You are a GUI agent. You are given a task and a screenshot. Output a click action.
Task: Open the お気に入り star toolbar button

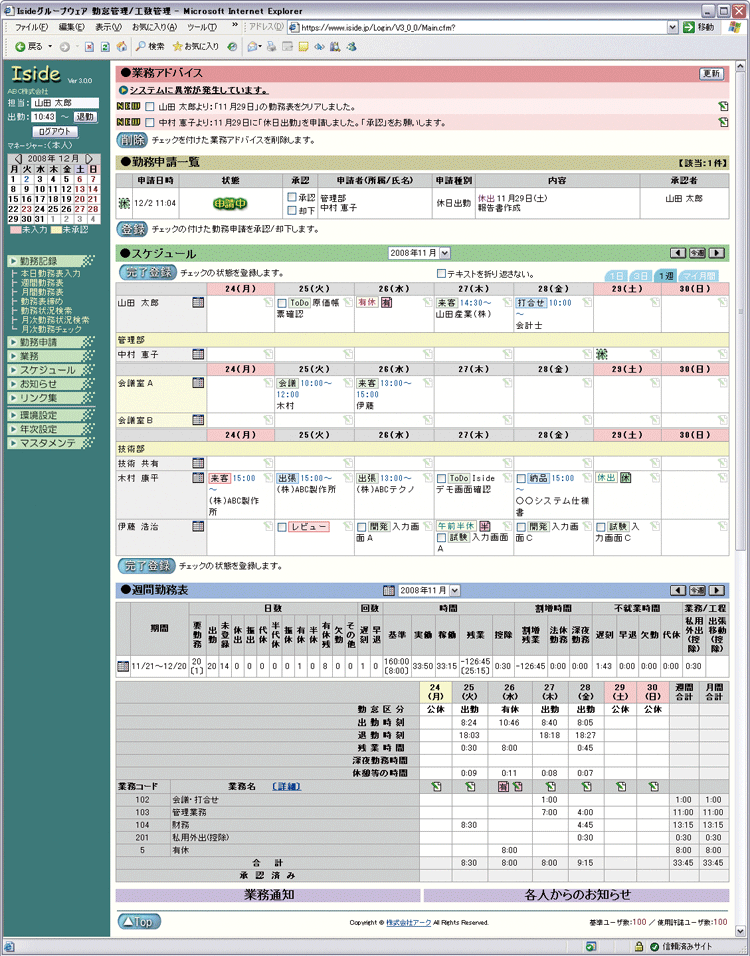tap(195, 46)
